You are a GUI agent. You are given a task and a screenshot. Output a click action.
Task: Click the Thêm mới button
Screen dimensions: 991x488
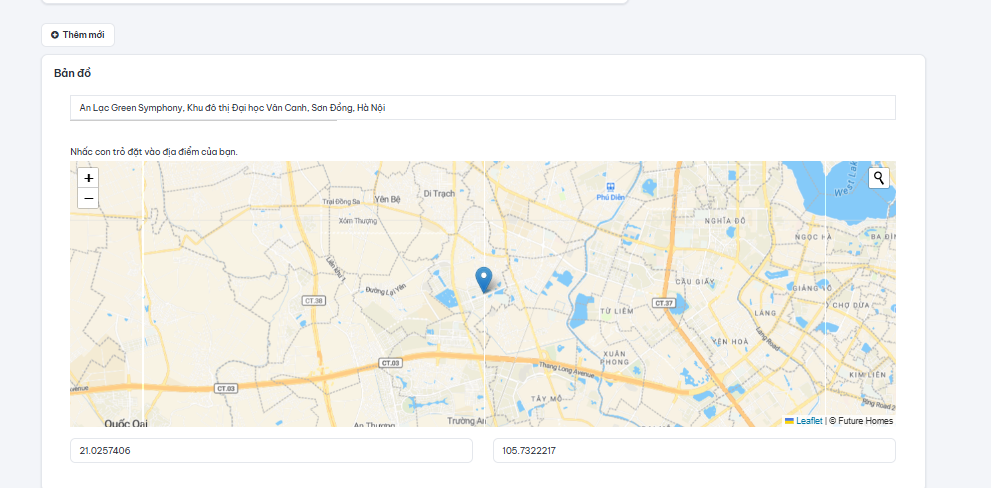tap(78, 35)
